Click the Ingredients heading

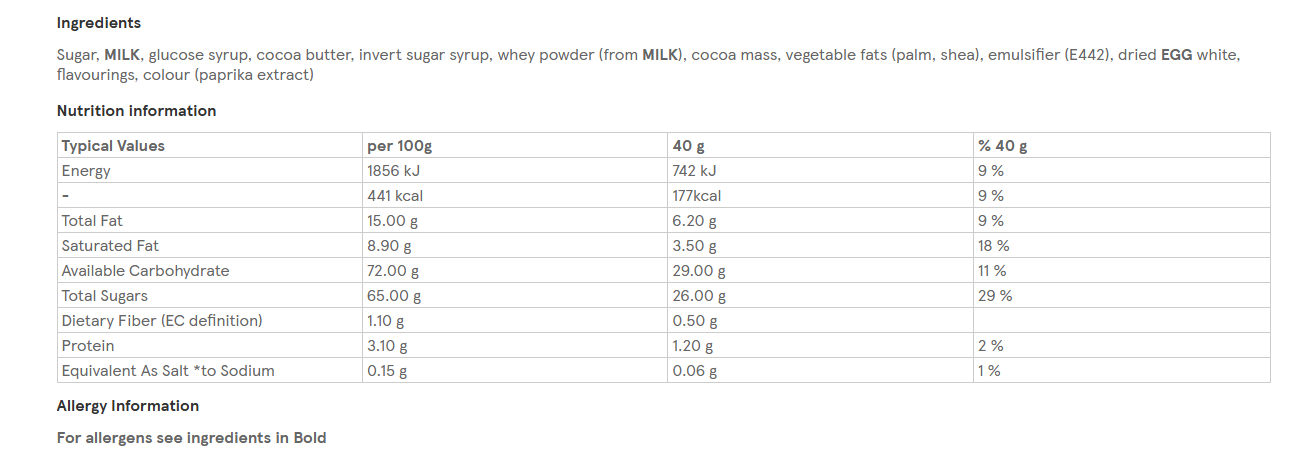[98, 23]
